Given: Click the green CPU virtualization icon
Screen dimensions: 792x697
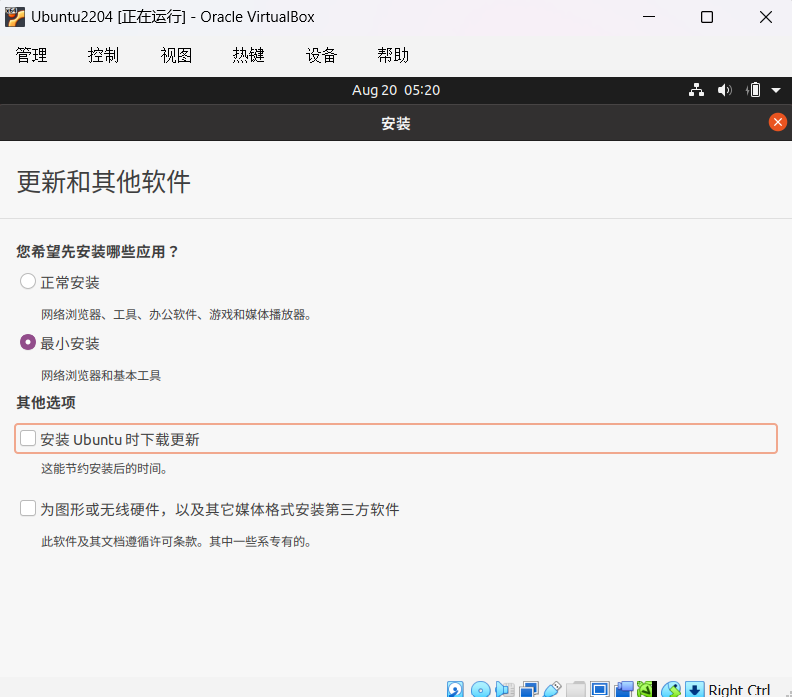Looking at the screenshot, I should pyautogui.click(x=647, y=689).
